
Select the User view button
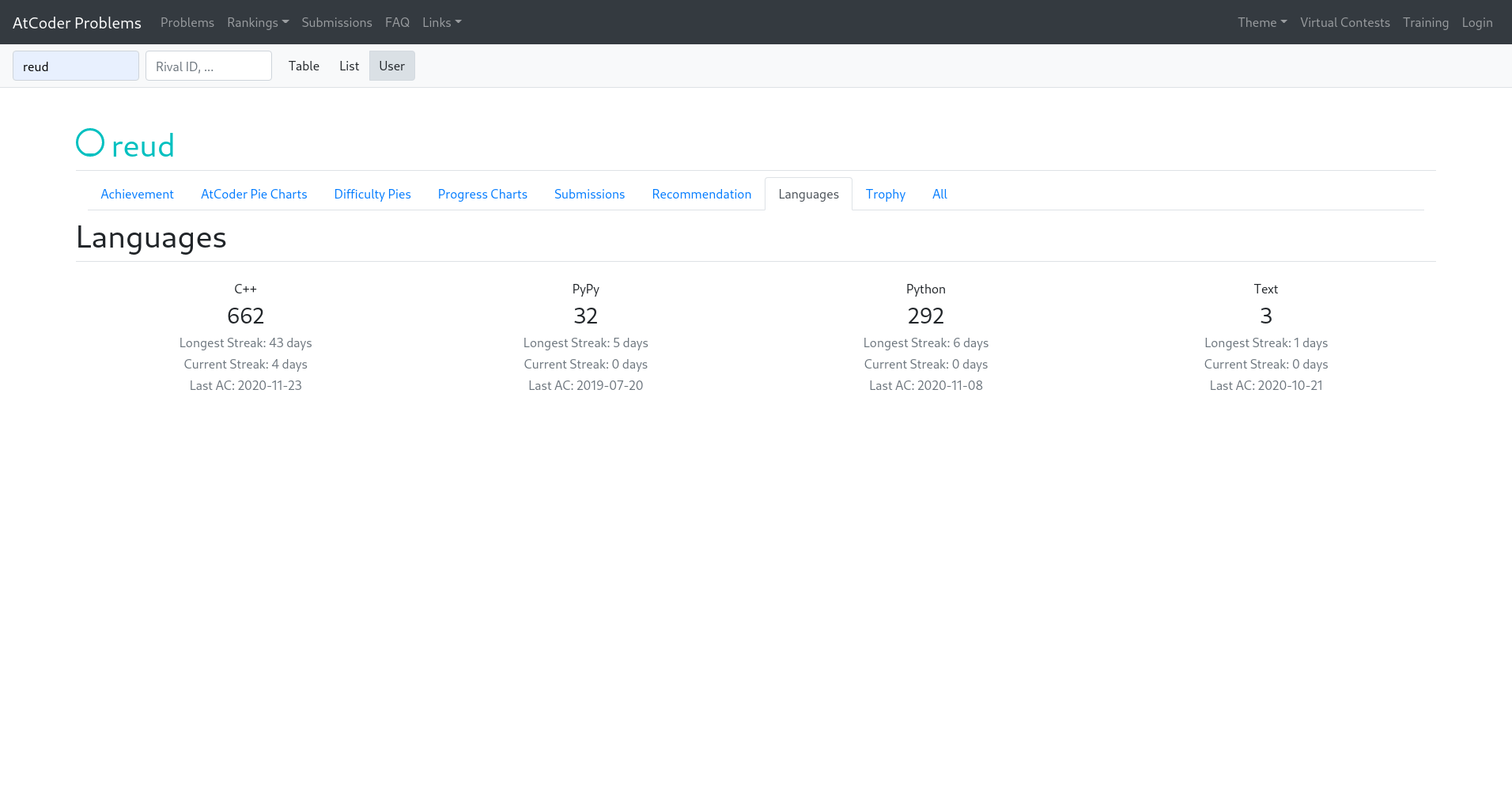(x=391, y=66)
